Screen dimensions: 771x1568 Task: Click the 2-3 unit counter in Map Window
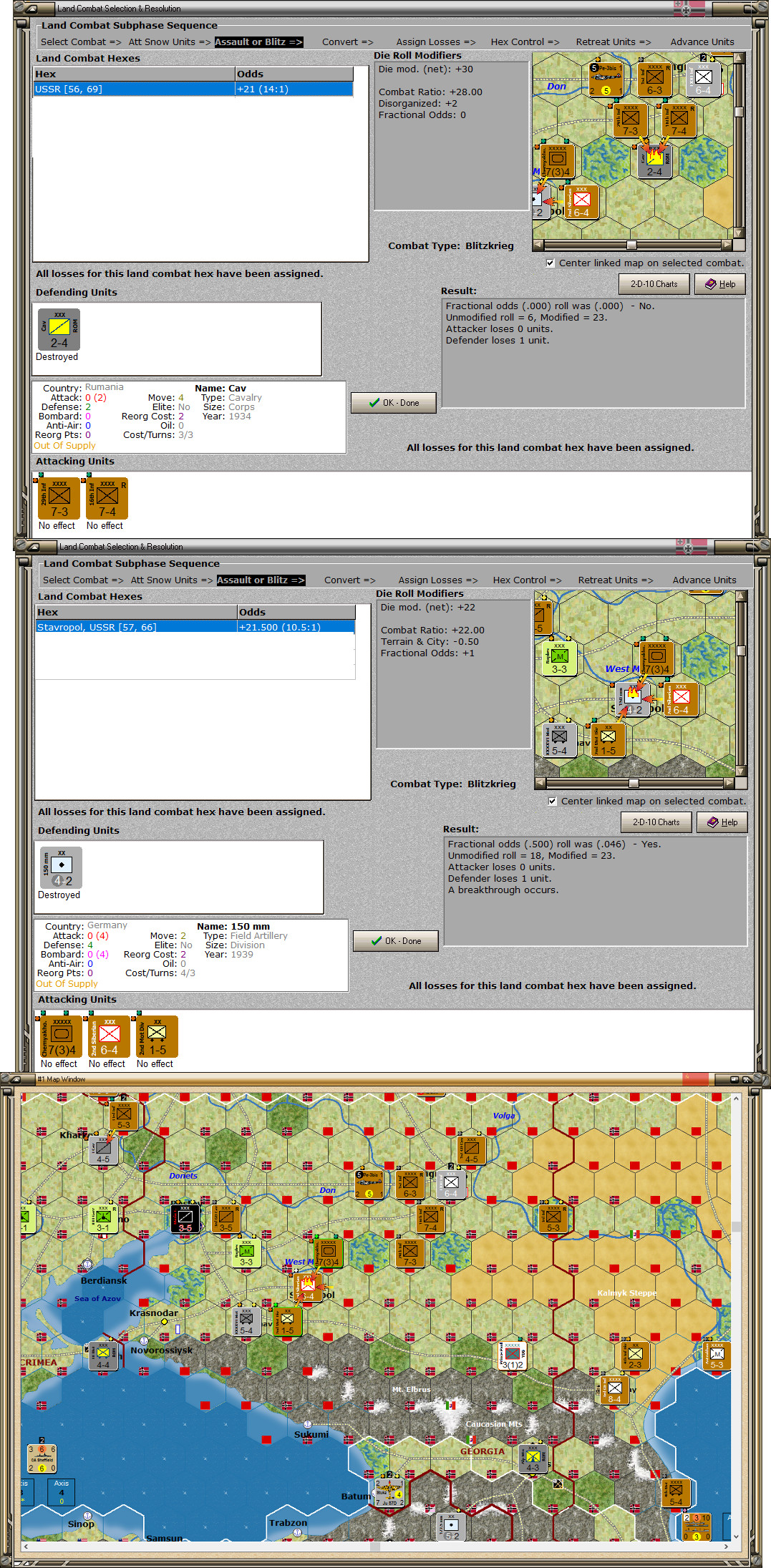pos(635,1355)
